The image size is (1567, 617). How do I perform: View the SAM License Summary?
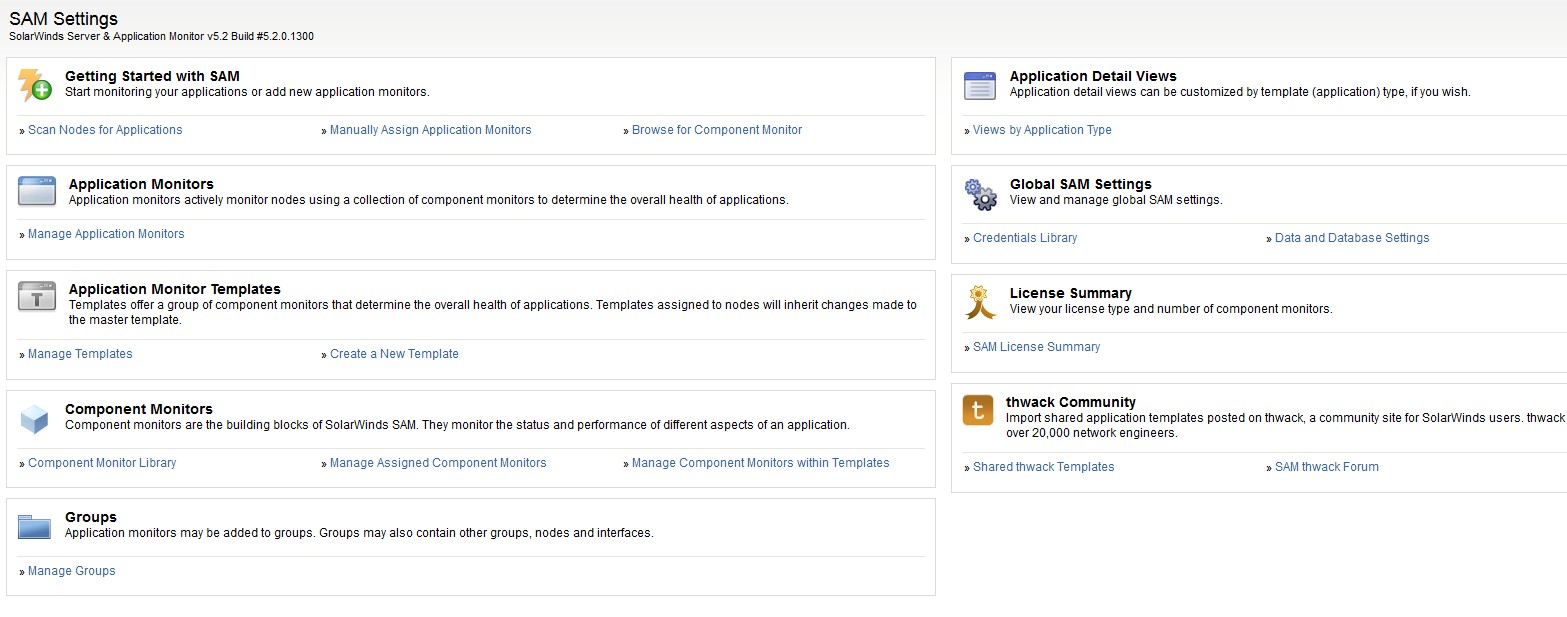[x=1037, y=347]
